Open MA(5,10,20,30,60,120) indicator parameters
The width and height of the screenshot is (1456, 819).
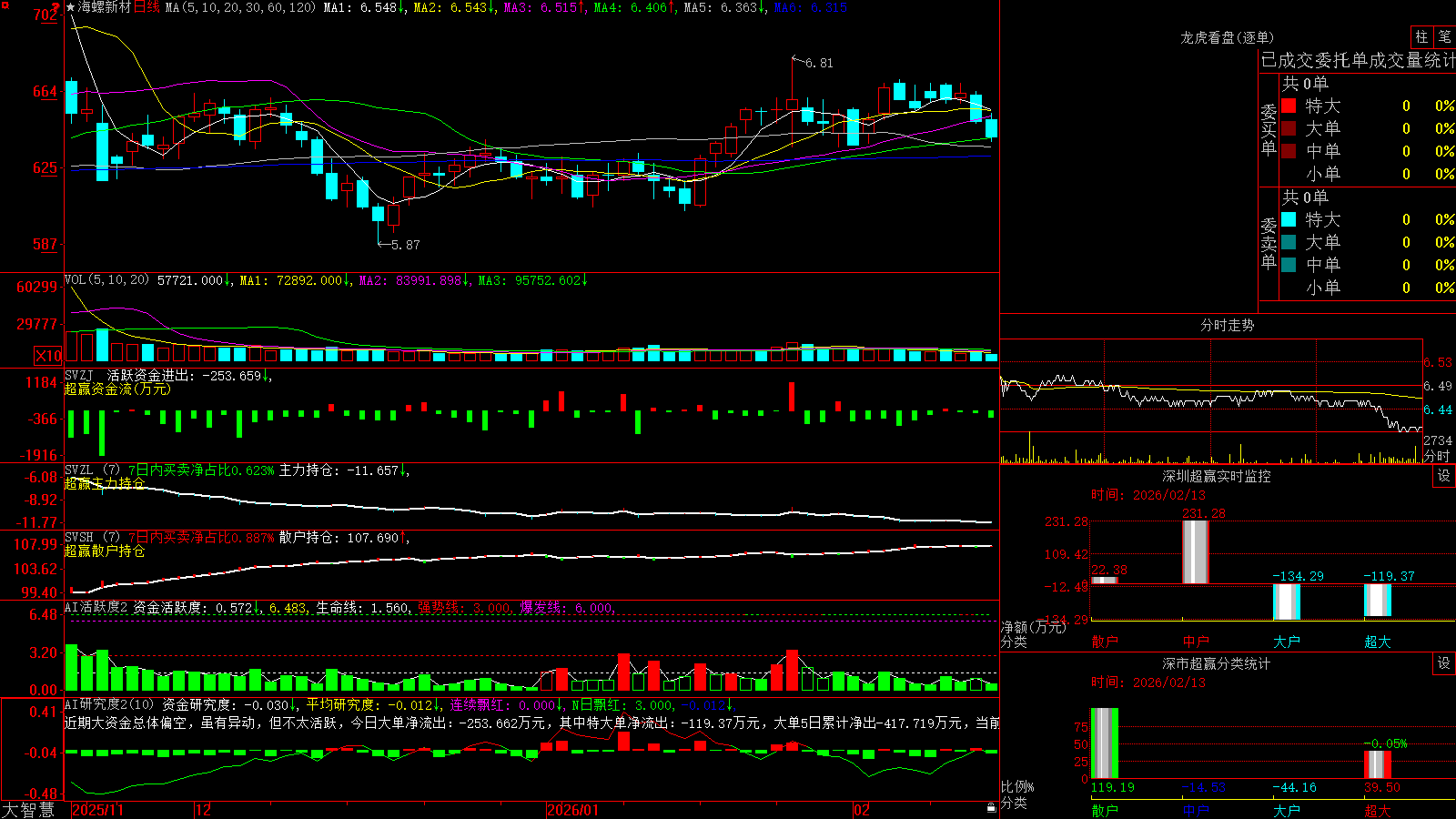click(x=240, y=7)
